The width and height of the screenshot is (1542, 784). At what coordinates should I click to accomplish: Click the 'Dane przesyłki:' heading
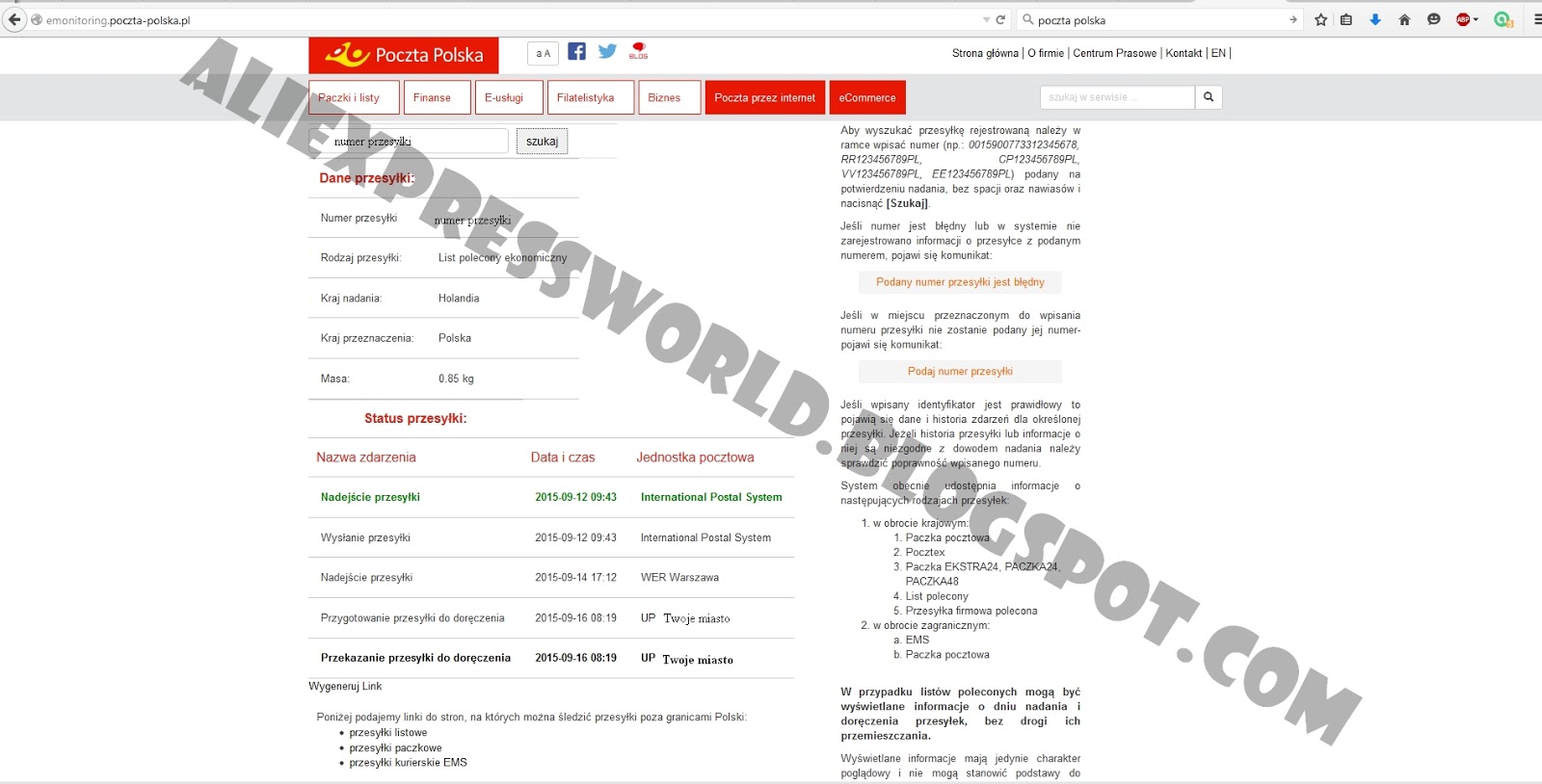[x=367, y=178]
